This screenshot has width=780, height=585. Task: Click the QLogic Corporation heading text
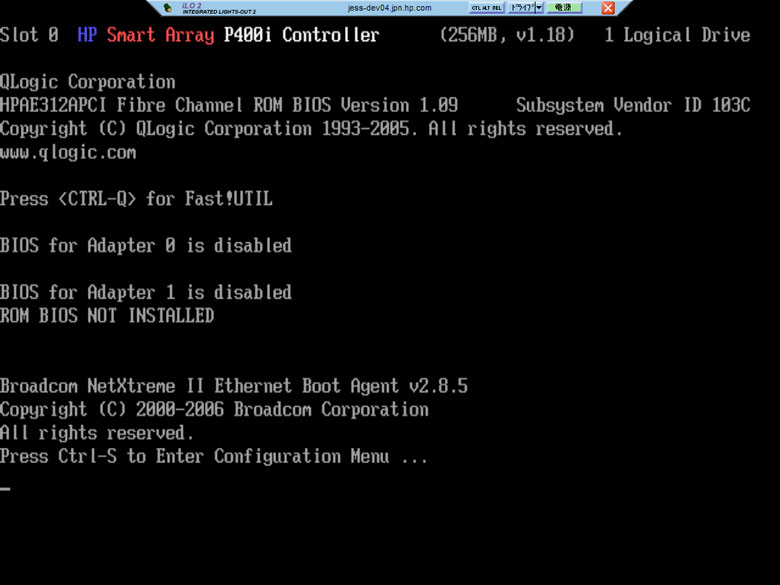[88, 82]
